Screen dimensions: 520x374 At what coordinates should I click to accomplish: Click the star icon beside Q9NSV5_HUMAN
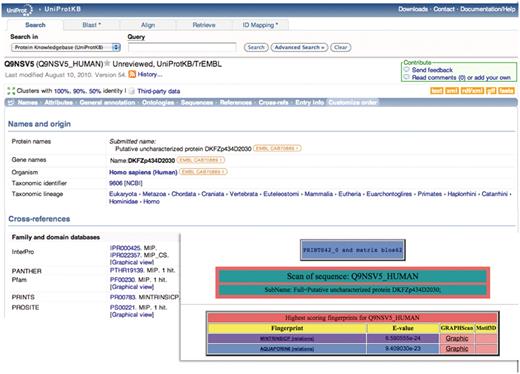(107, 63)
